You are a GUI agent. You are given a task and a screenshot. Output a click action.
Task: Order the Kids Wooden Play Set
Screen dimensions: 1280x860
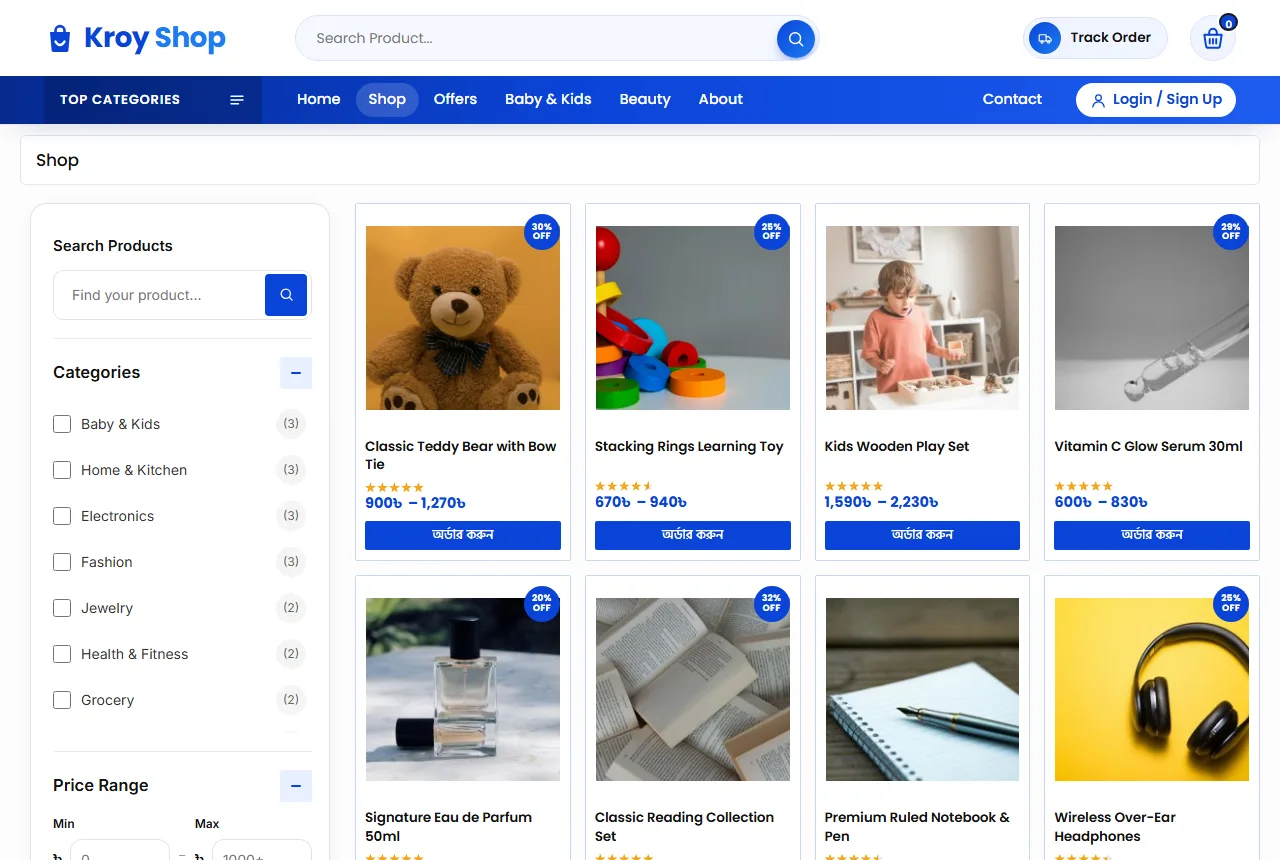[922, 535]
